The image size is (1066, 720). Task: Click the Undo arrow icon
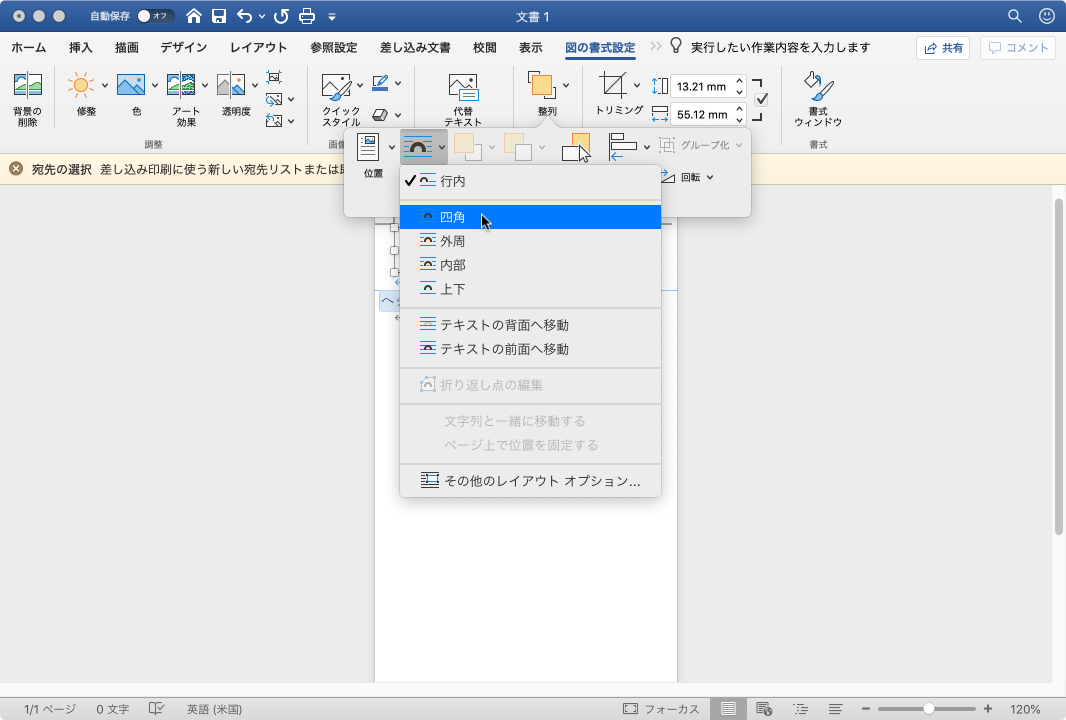pos(244,16)
